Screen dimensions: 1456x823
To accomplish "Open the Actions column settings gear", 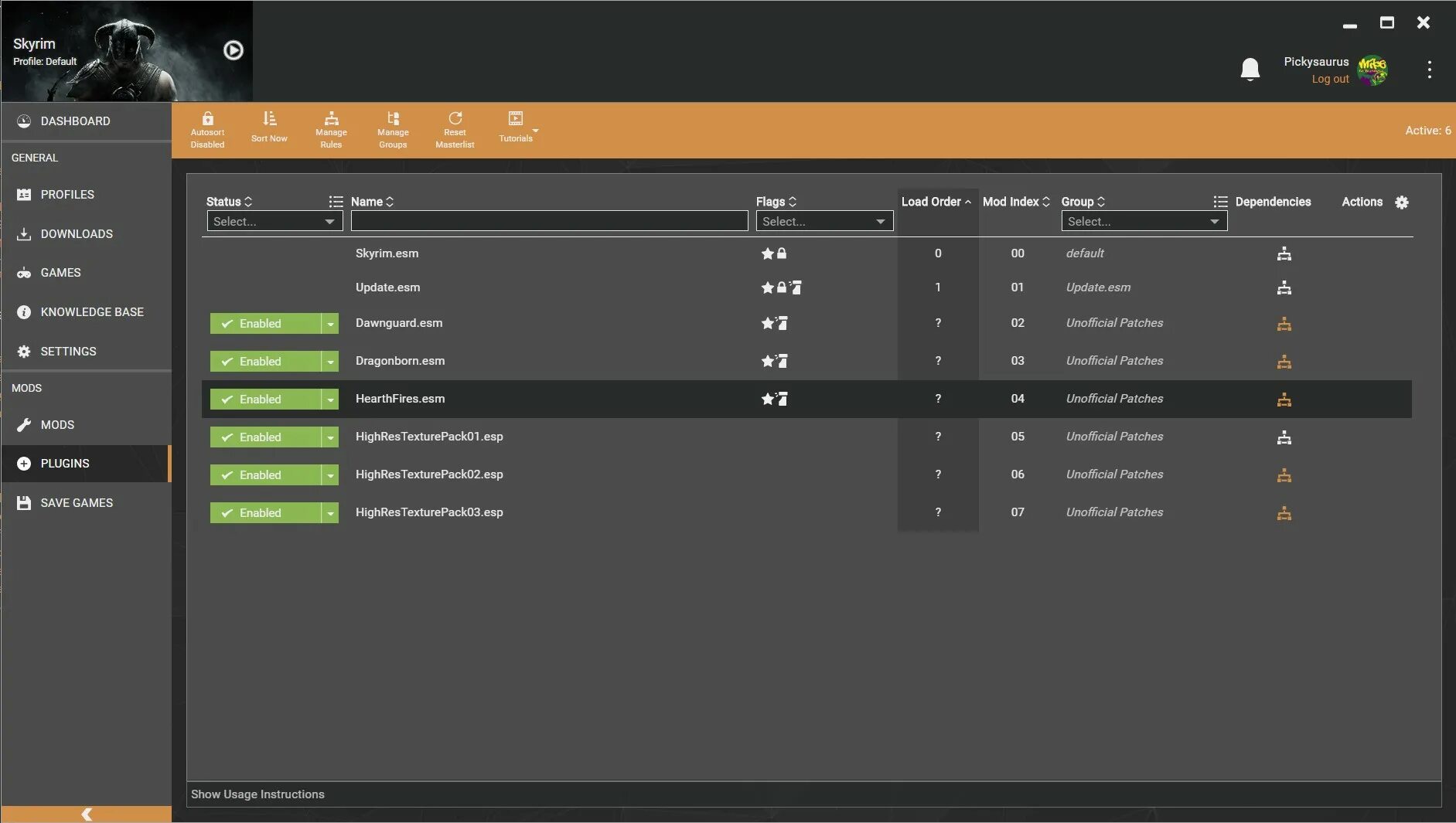I will [1402, 202].
